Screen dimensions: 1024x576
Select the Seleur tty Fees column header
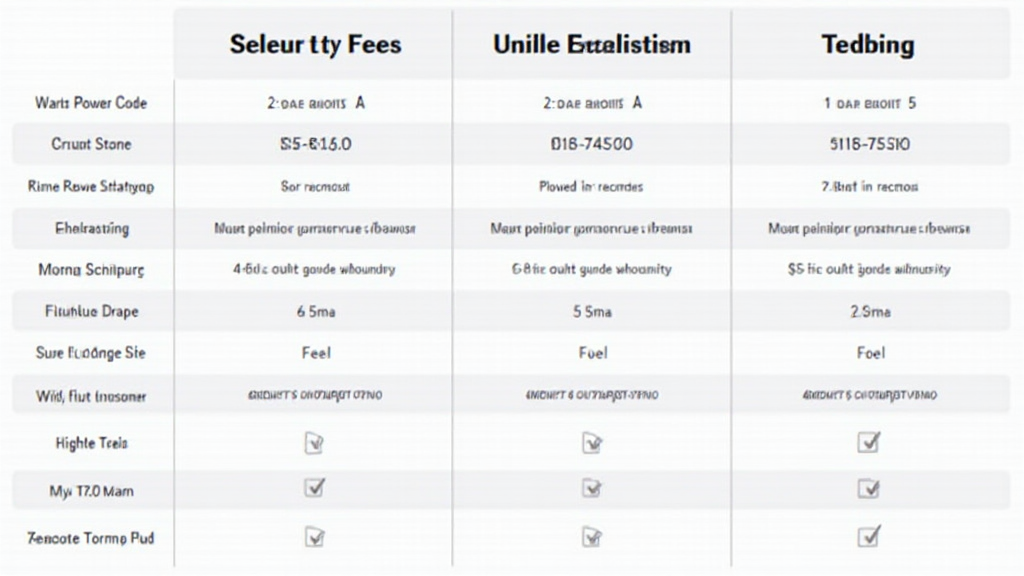pos(315,45)
